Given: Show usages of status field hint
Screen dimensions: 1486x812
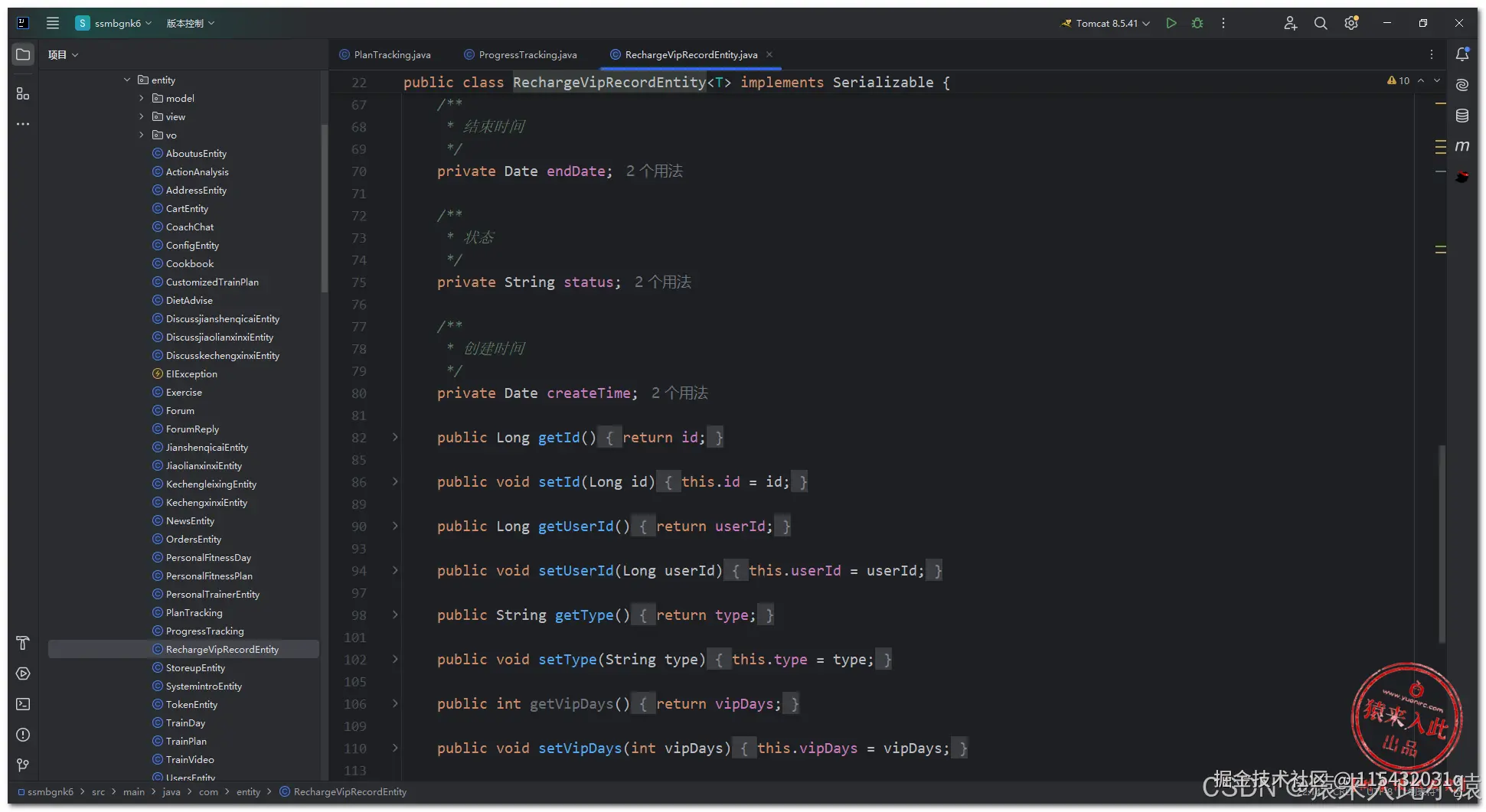Looking at the screenshot, I should [663, 282].
